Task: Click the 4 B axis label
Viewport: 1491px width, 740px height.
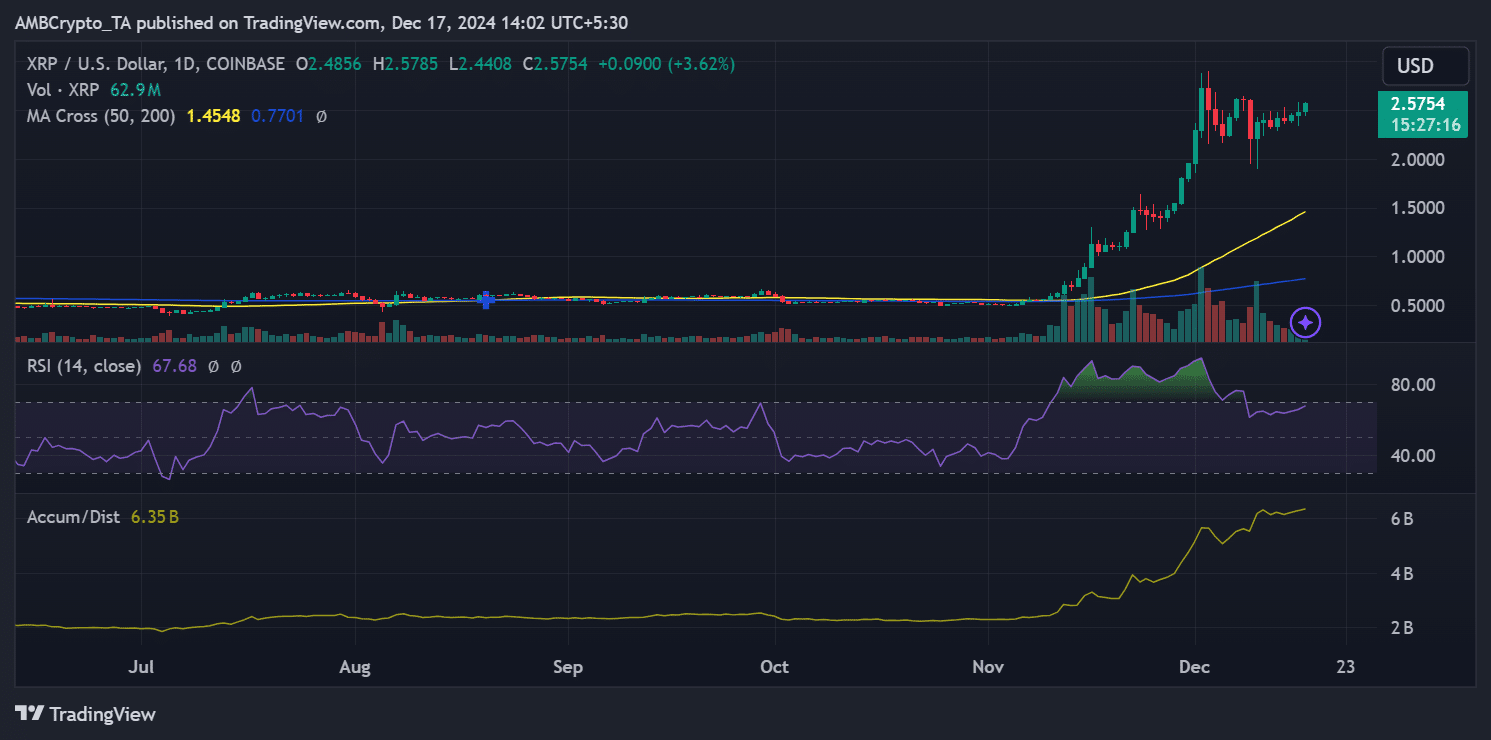Action: [1401, 574]
